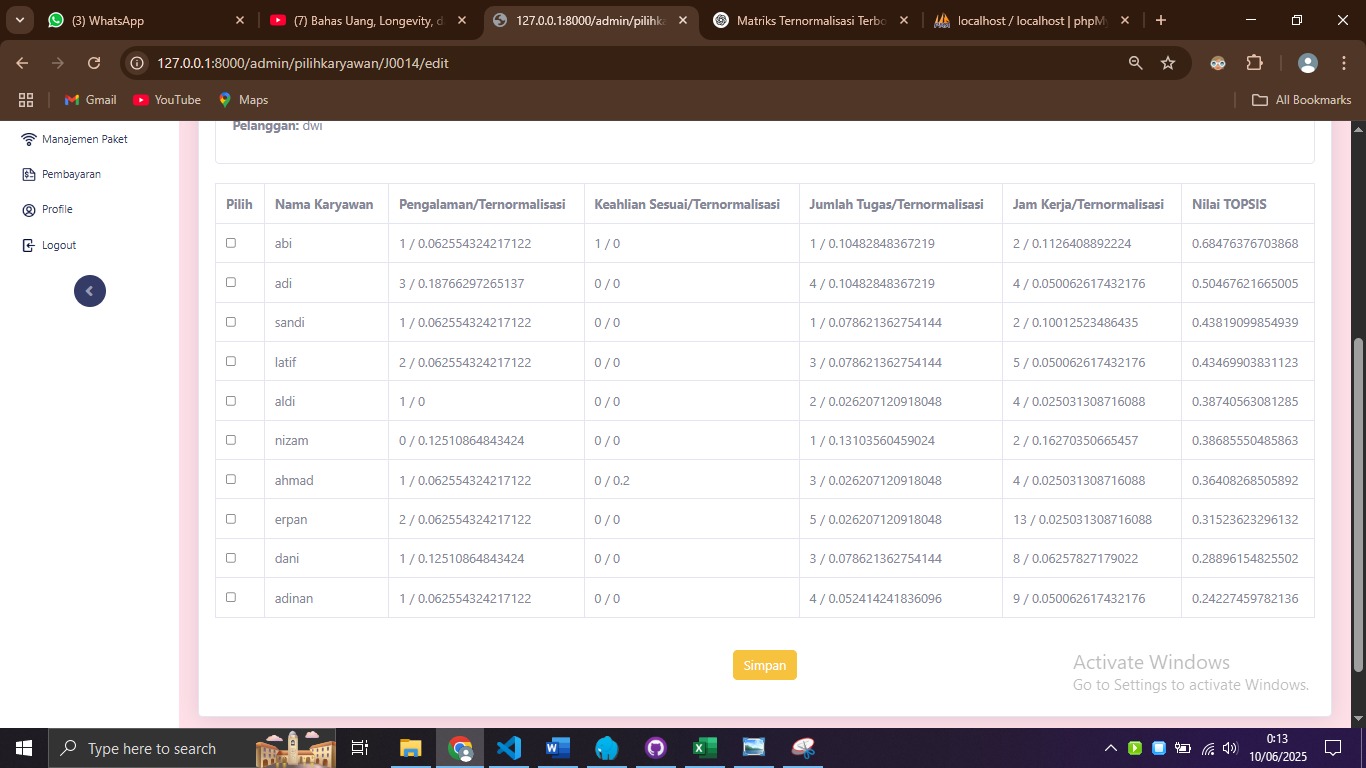Click the Logout icon in sidebar

click(x=29, y=245)
